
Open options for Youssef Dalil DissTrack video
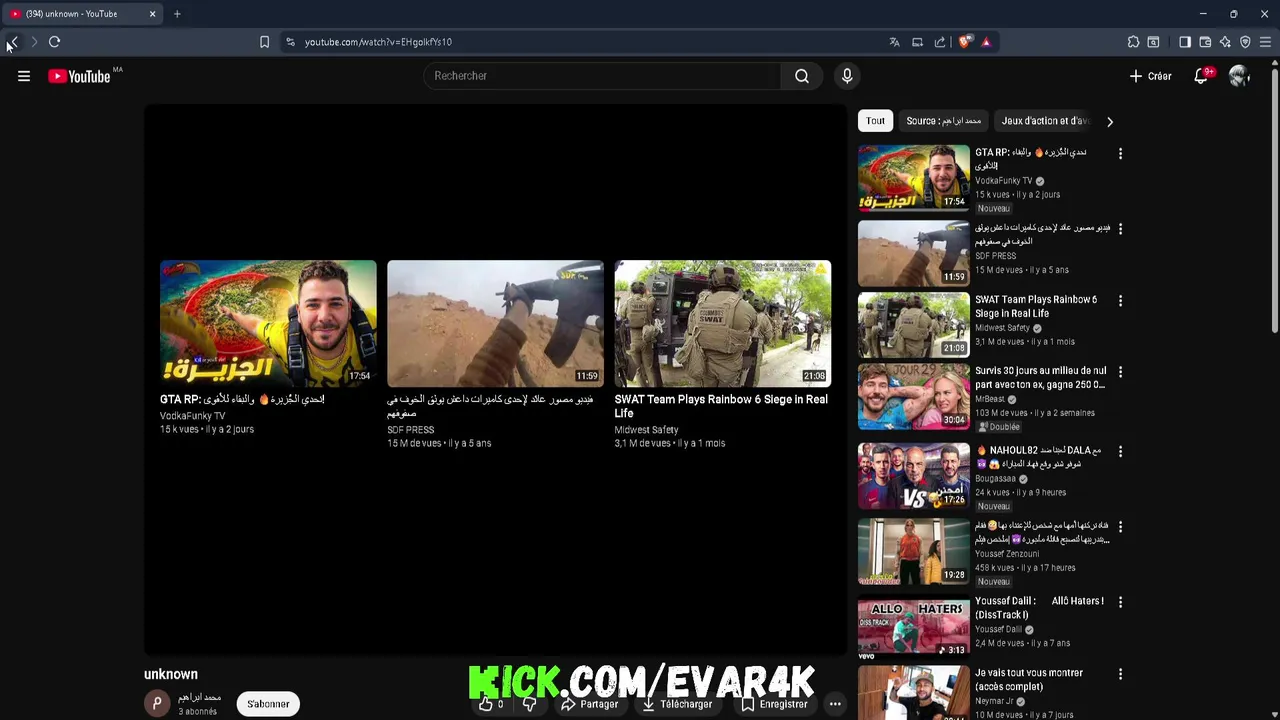[x=1120, y=602]
